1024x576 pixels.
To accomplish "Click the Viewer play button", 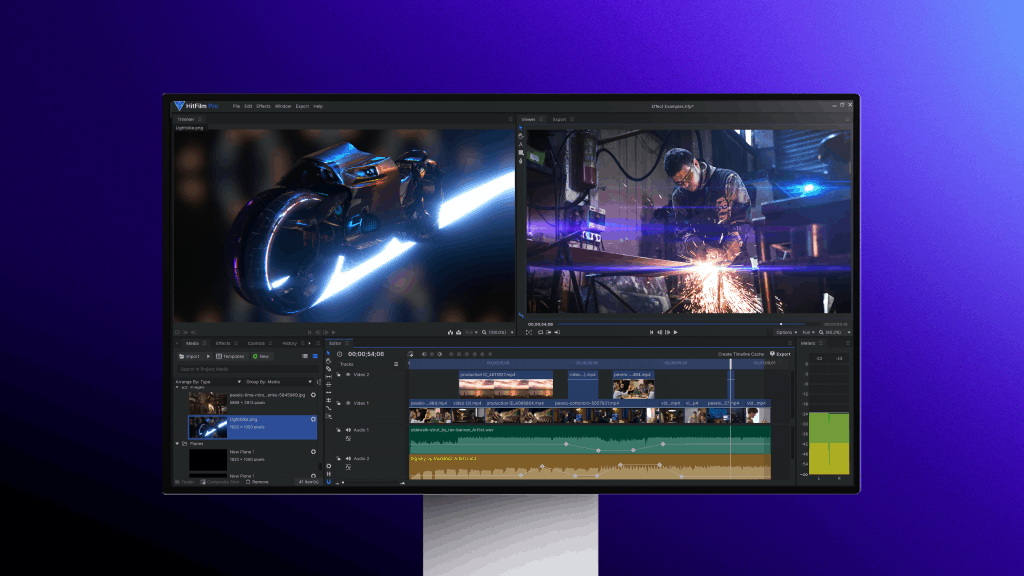I will point(675,332).
